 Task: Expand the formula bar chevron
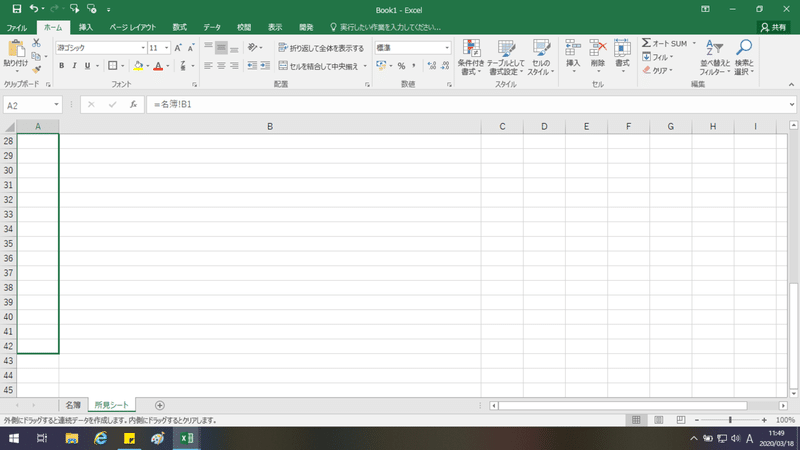pyautogui.click(x=791, y=105)
